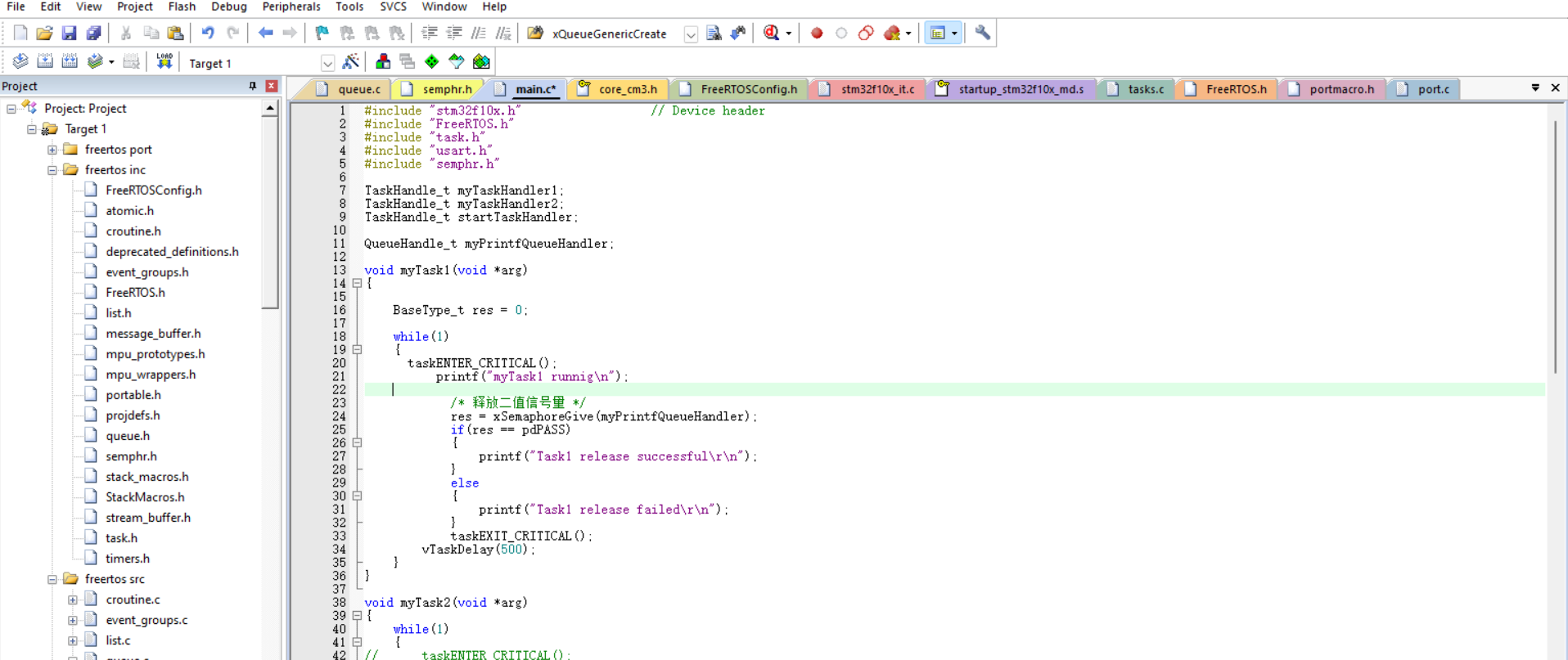
Task: Select FreeRTOSConfig.h in project tree
Action: point(154,191)
